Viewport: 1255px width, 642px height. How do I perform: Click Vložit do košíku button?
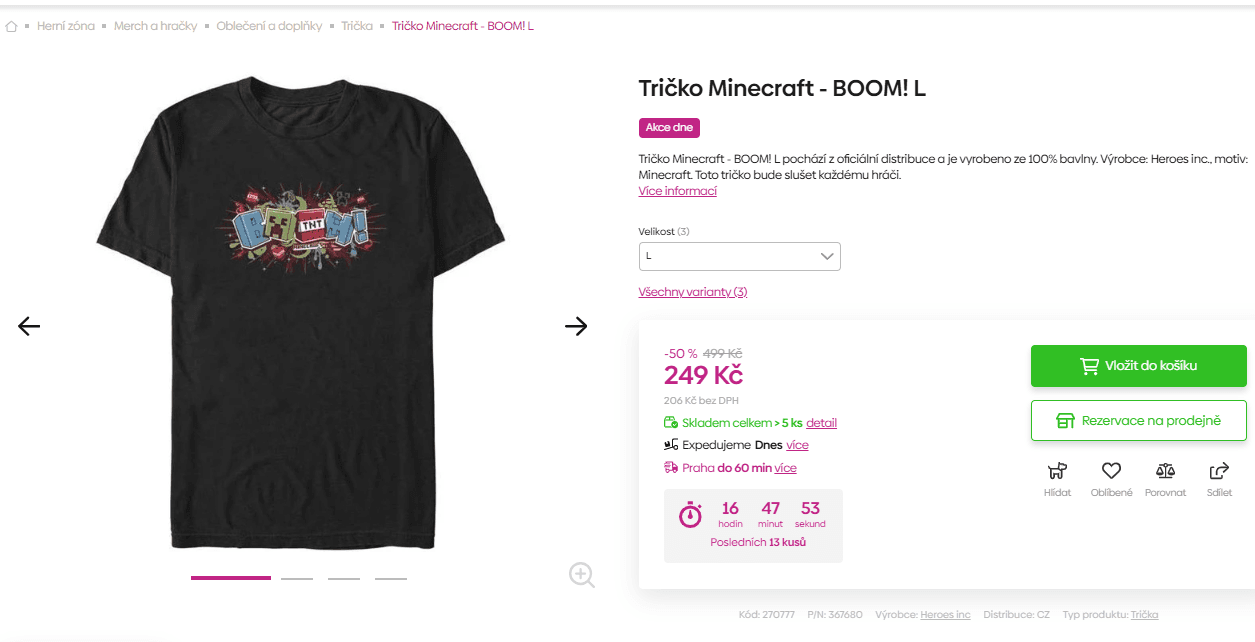(x=1138, y=366)
